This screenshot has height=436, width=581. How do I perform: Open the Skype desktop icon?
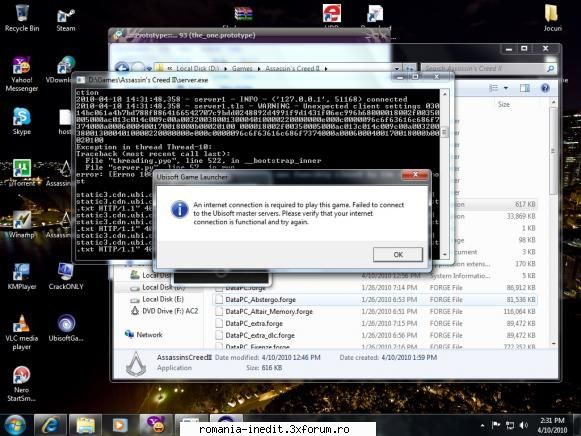(21, 121)
